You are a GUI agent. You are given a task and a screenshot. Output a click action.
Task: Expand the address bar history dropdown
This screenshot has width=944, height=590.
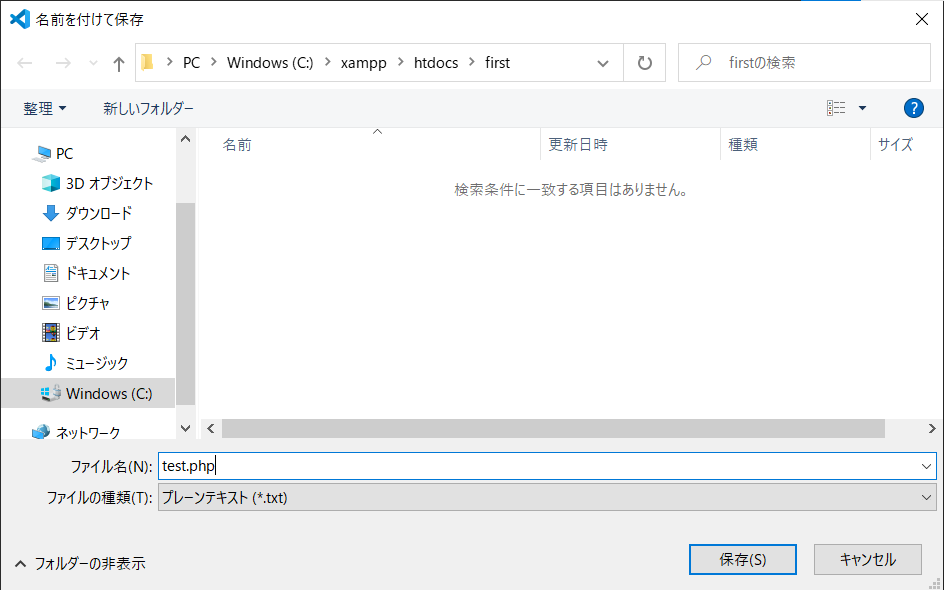(x=603, y=63)
